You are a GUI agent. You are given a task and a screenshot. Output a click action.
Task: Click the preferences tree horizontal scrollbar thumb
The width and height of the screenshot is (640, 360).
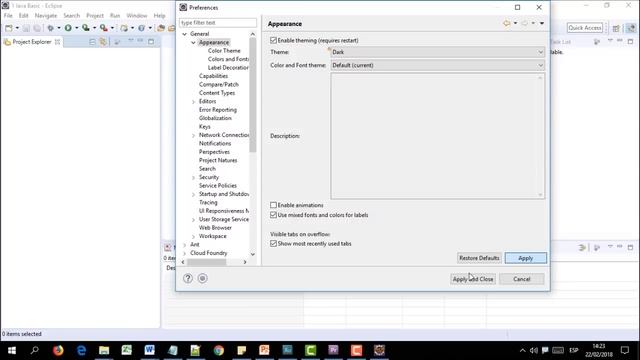pos(207,262)
